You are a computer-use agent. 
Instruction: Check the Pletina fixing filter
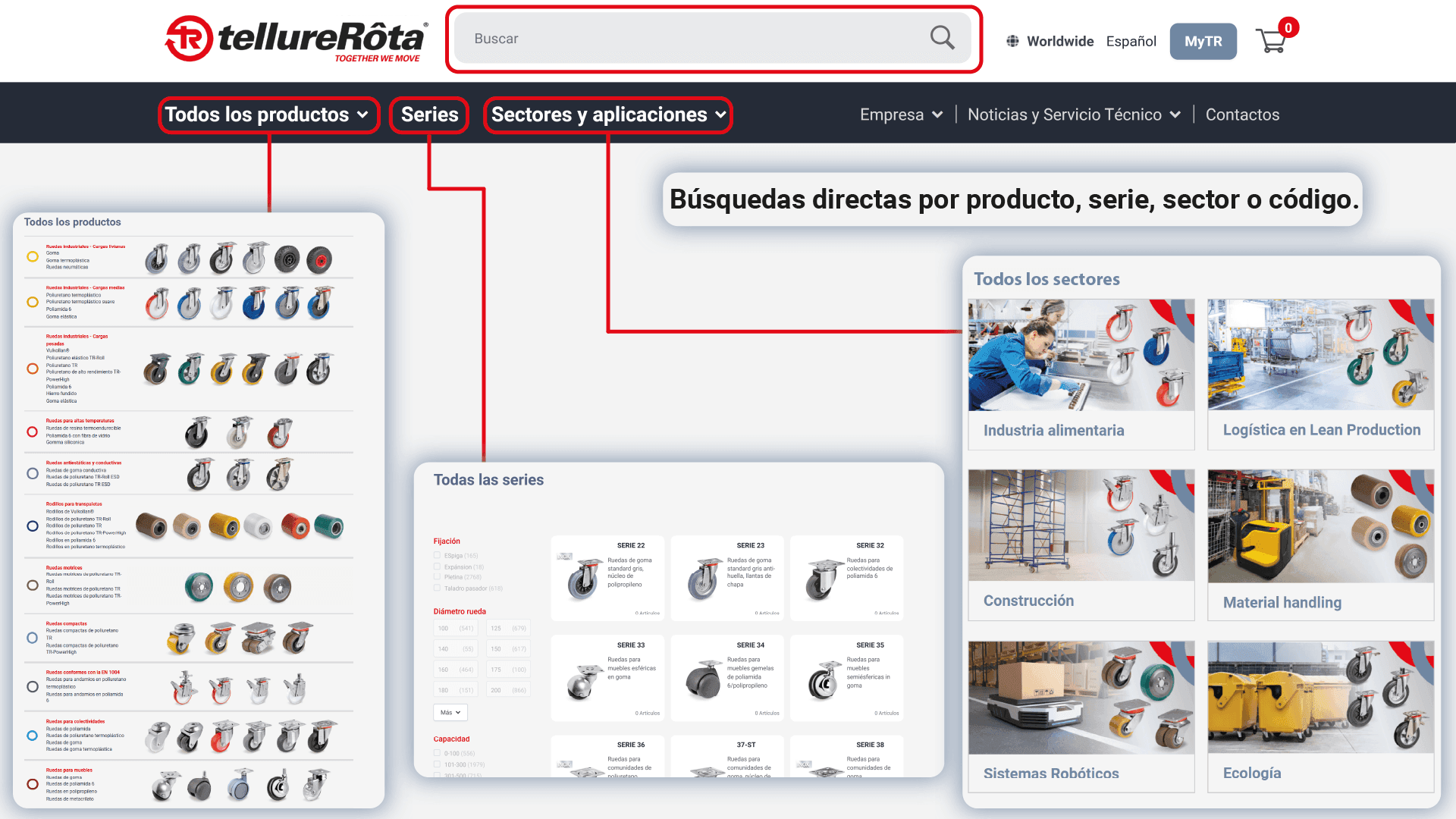[437, 577]
